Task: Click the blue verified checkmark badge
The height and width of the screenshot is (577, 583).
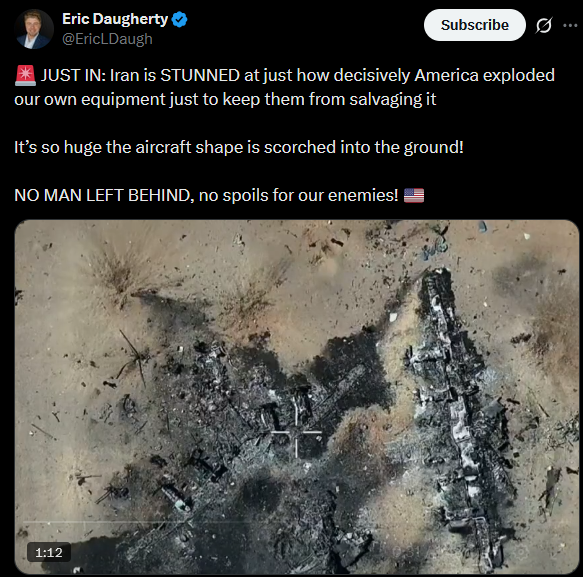Action: 180,19
